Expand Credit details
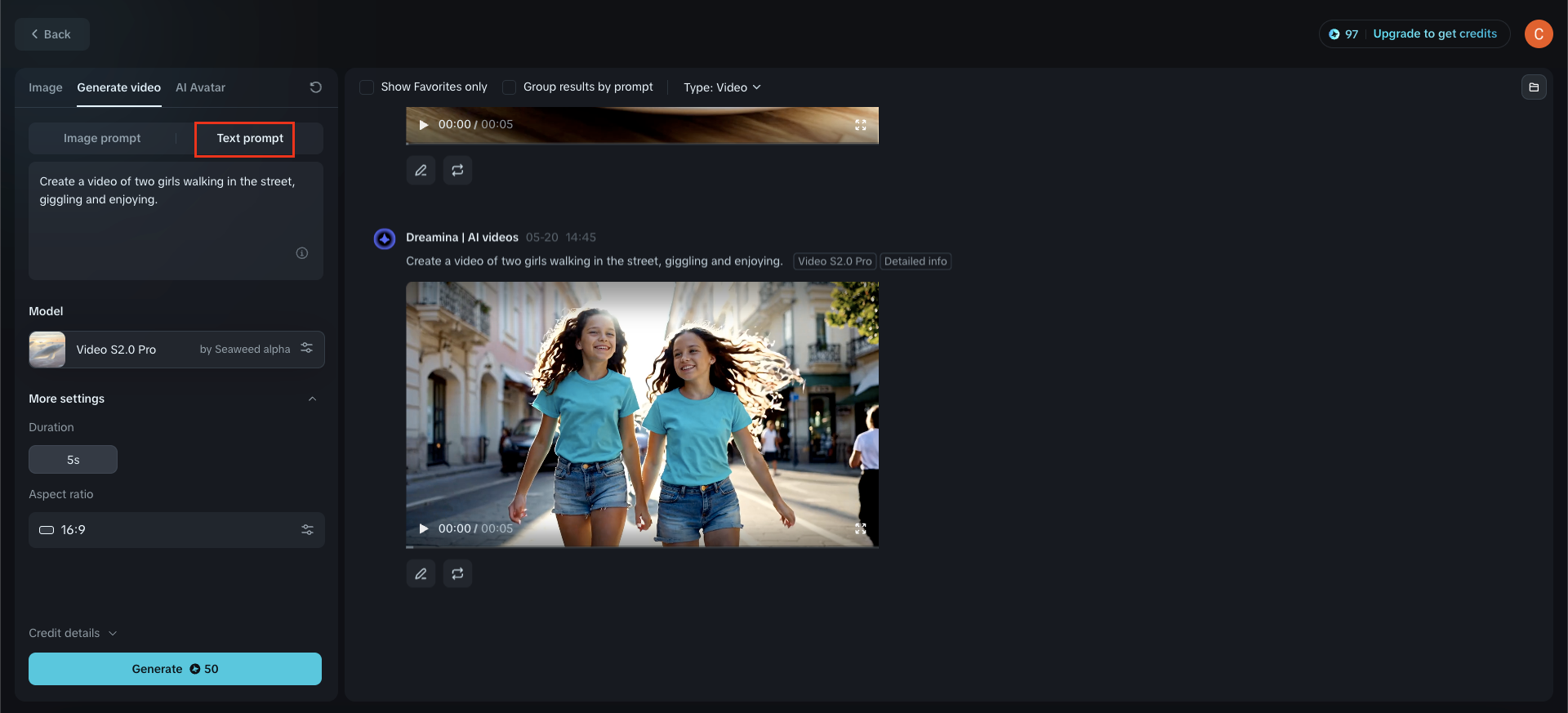 (73, 633)
